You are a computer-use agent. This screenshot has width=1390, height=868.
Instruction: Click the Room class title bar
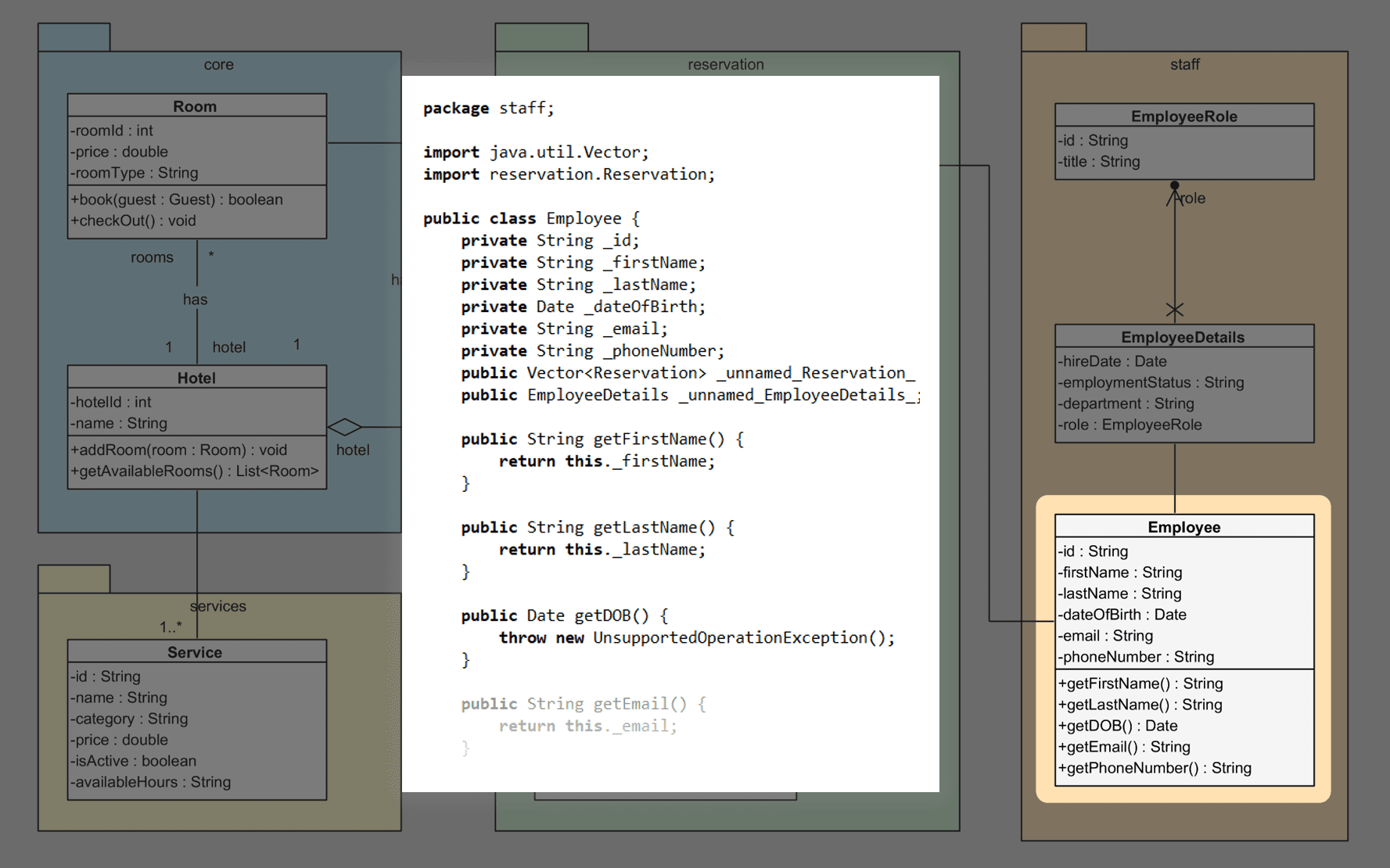[196, 106]
